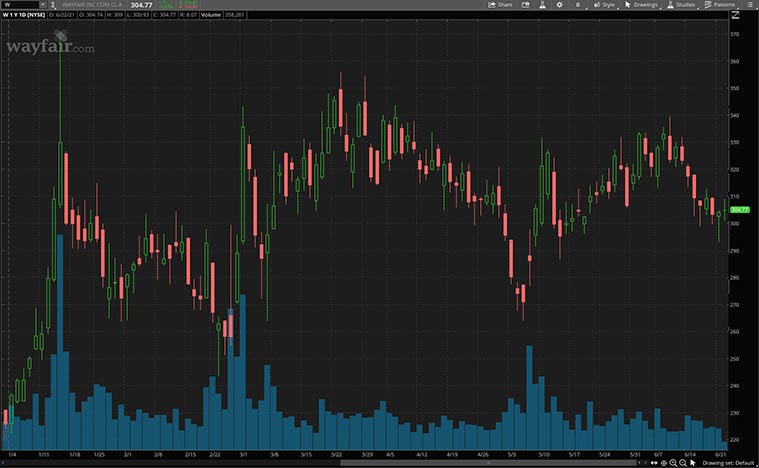The image size is (759, 468).
Task: Click the camera snapshot icon next to Share
Action: 524,5
